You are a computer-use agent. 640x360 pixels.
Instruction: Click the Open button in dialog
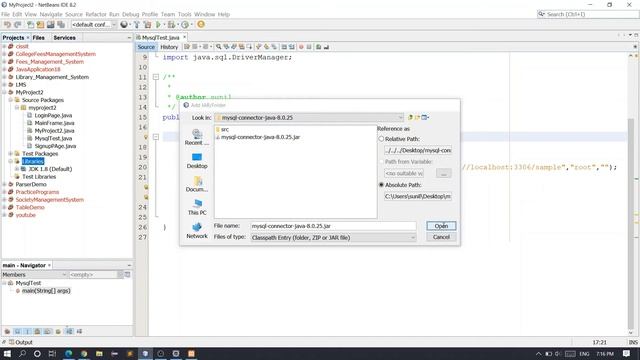(x=441, y=226)
